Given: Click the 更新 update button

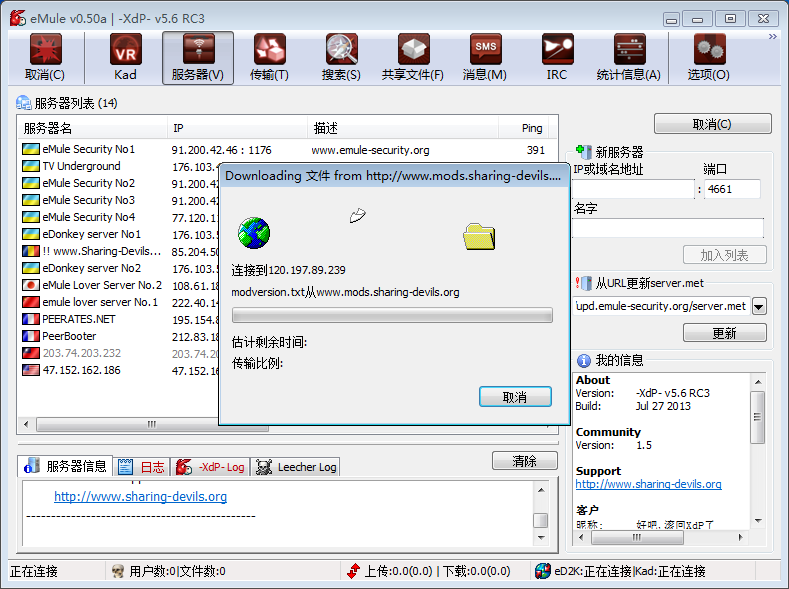Looking at the screenshot, I should 725,333.
